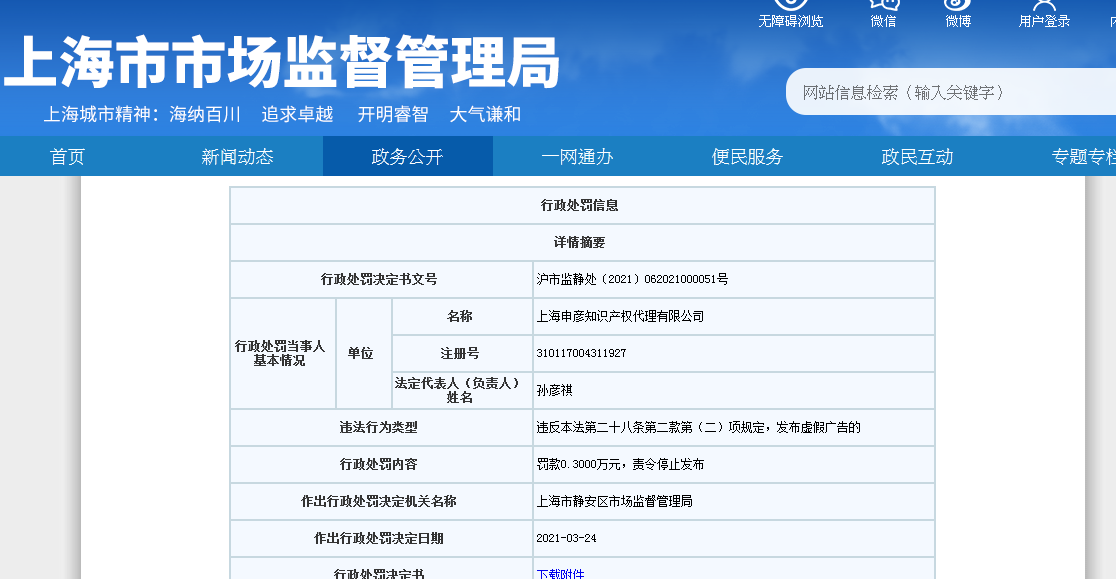Click the legal representative name 孙彦祺
The height and width of the screenshot is (579, 1116).
coord(554,390)
